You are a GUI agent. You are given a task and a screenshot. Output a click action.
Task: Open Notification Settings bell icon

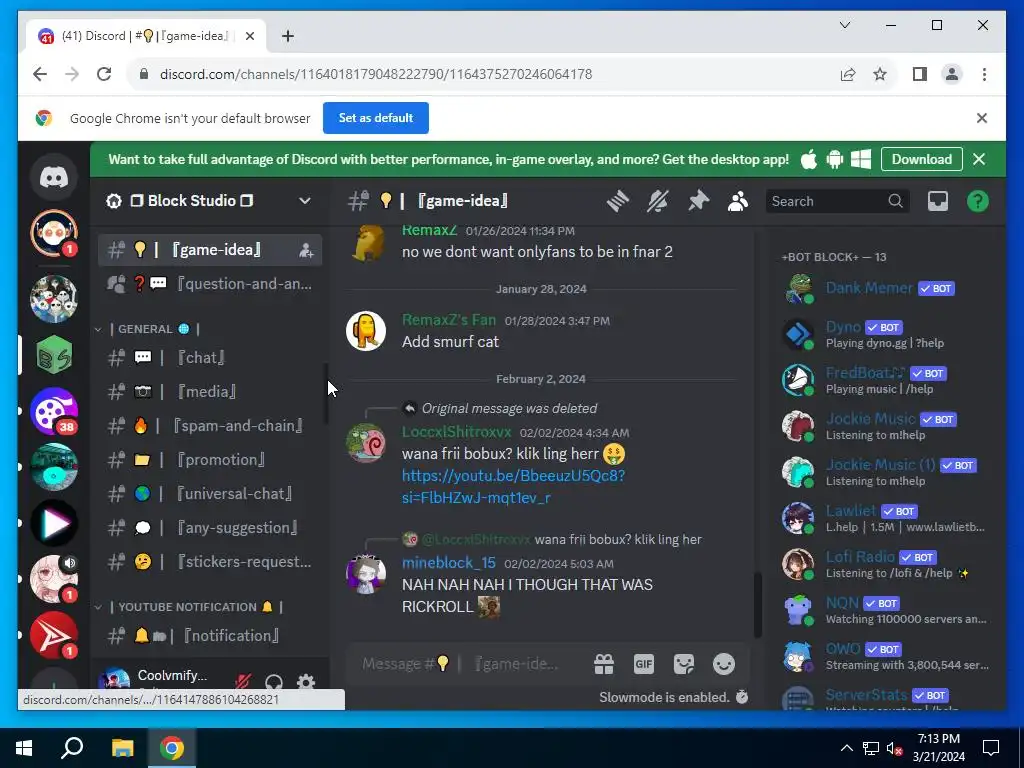(x=658, y=201)
